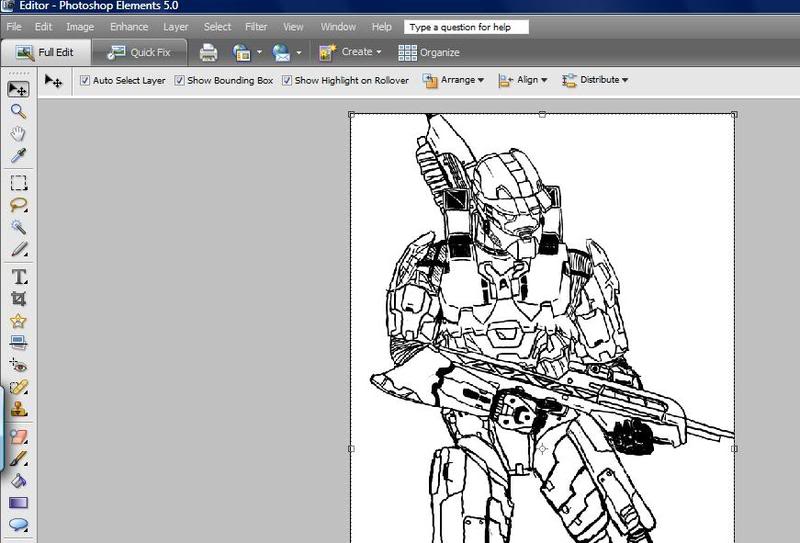Select the Gradient tool

18,503
